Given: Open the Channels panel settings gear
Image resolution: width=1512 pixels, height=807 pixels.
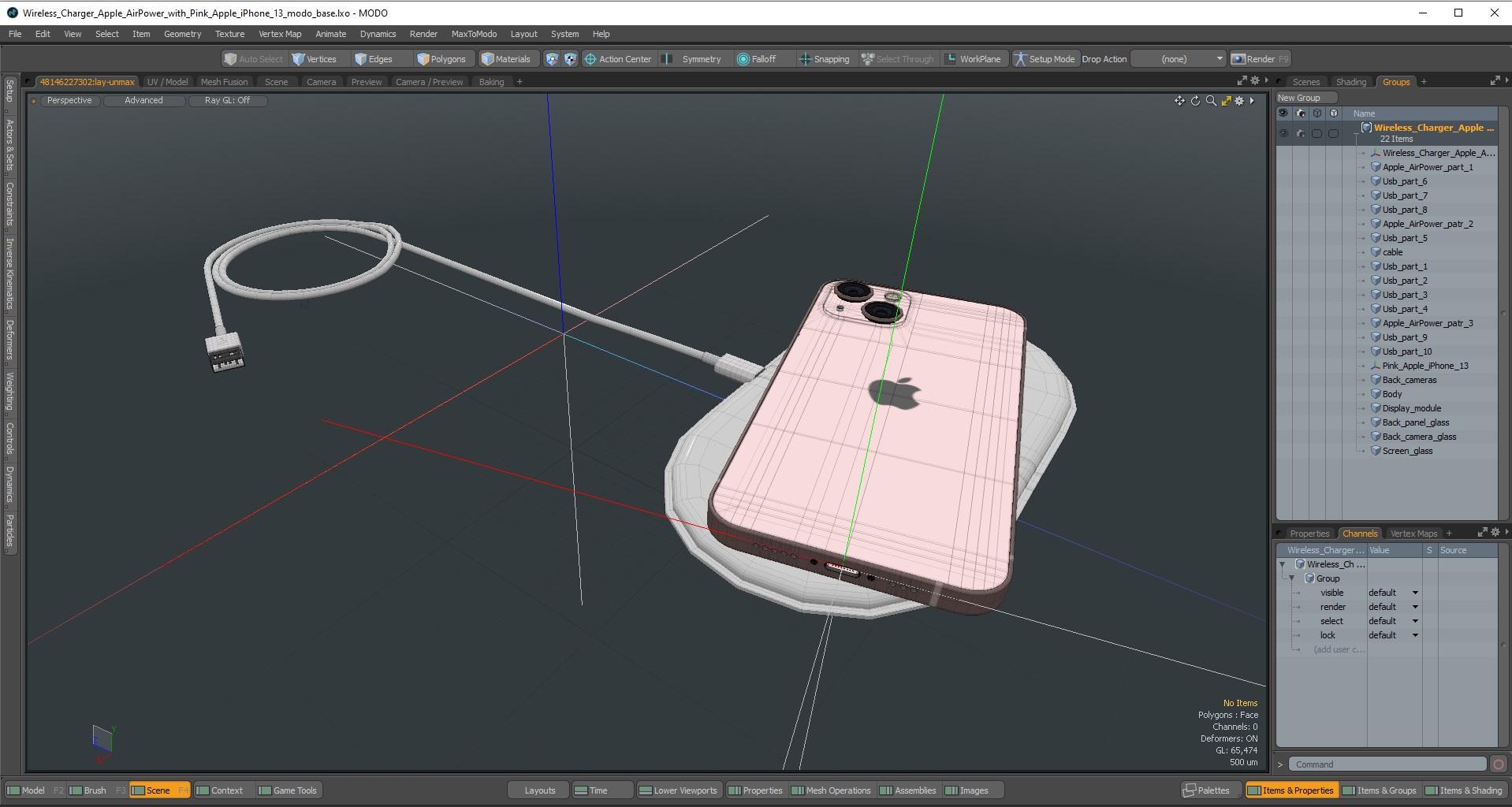Looking at the screenshot, I should (x=1495, y=533).
